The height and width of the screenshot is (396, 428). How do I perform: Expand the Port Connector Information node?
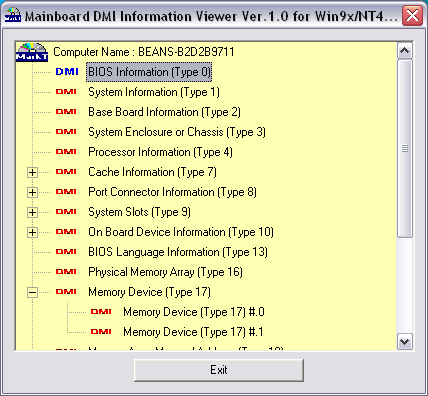tap(32, 192)
